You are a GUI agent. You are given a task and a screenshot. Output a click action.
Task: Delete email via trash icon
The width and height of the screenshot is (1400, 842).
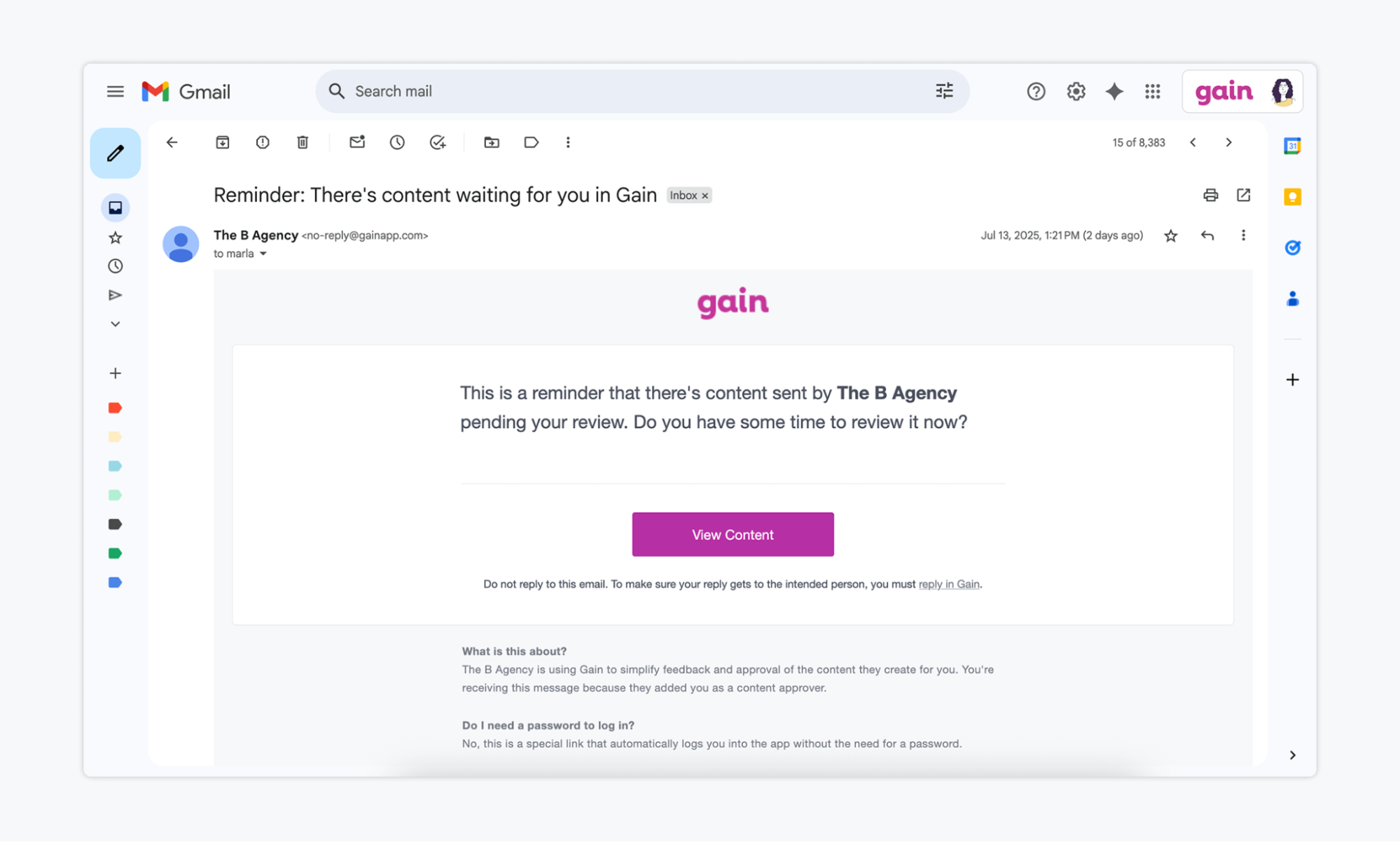coord(303,142)
